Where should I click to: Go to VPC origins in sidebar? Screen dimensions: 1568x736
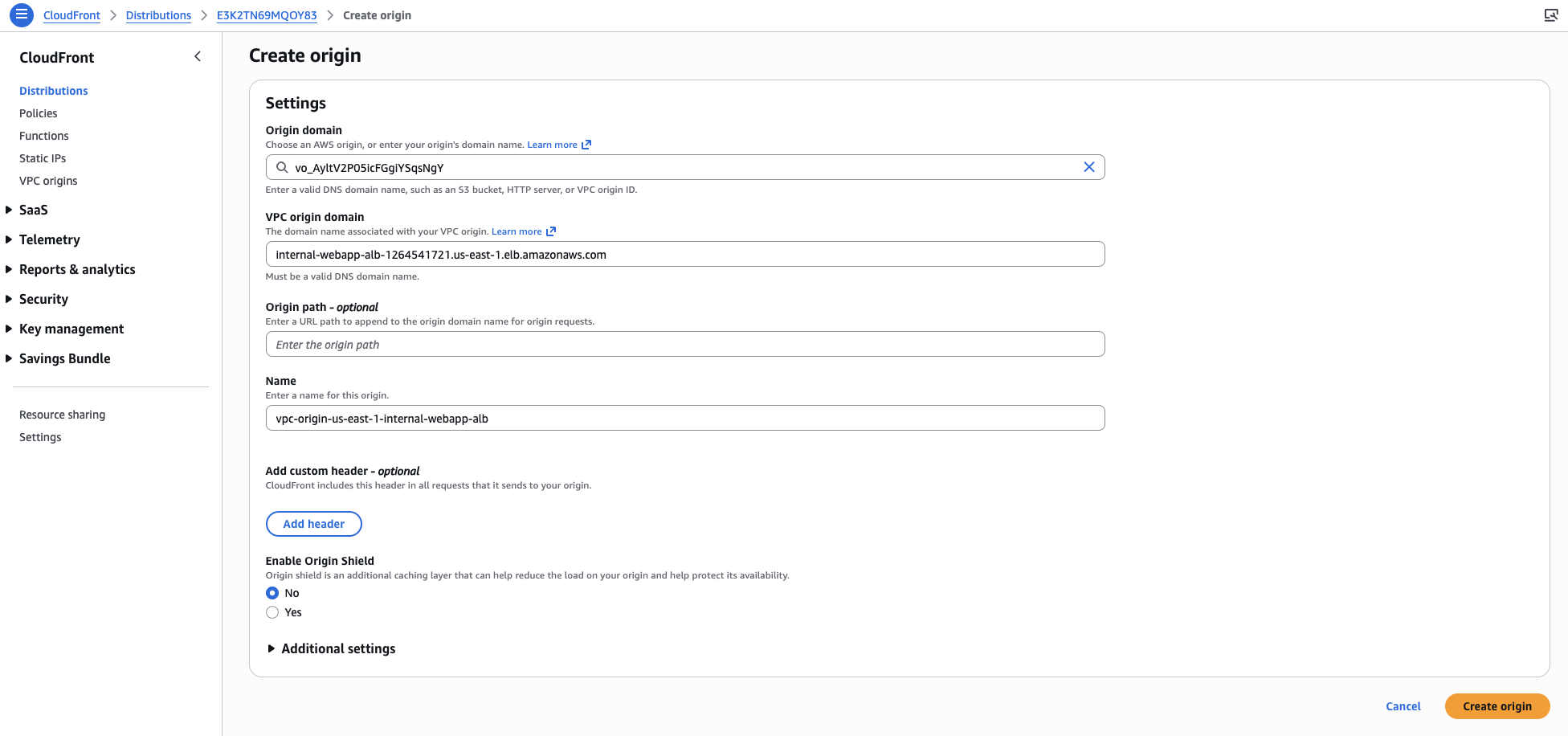[48, 181]
